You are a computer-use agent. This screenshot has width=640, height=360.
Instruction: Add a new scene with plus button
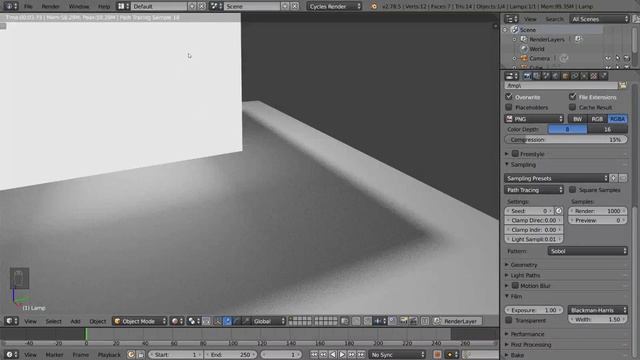[x=285, y=6]
